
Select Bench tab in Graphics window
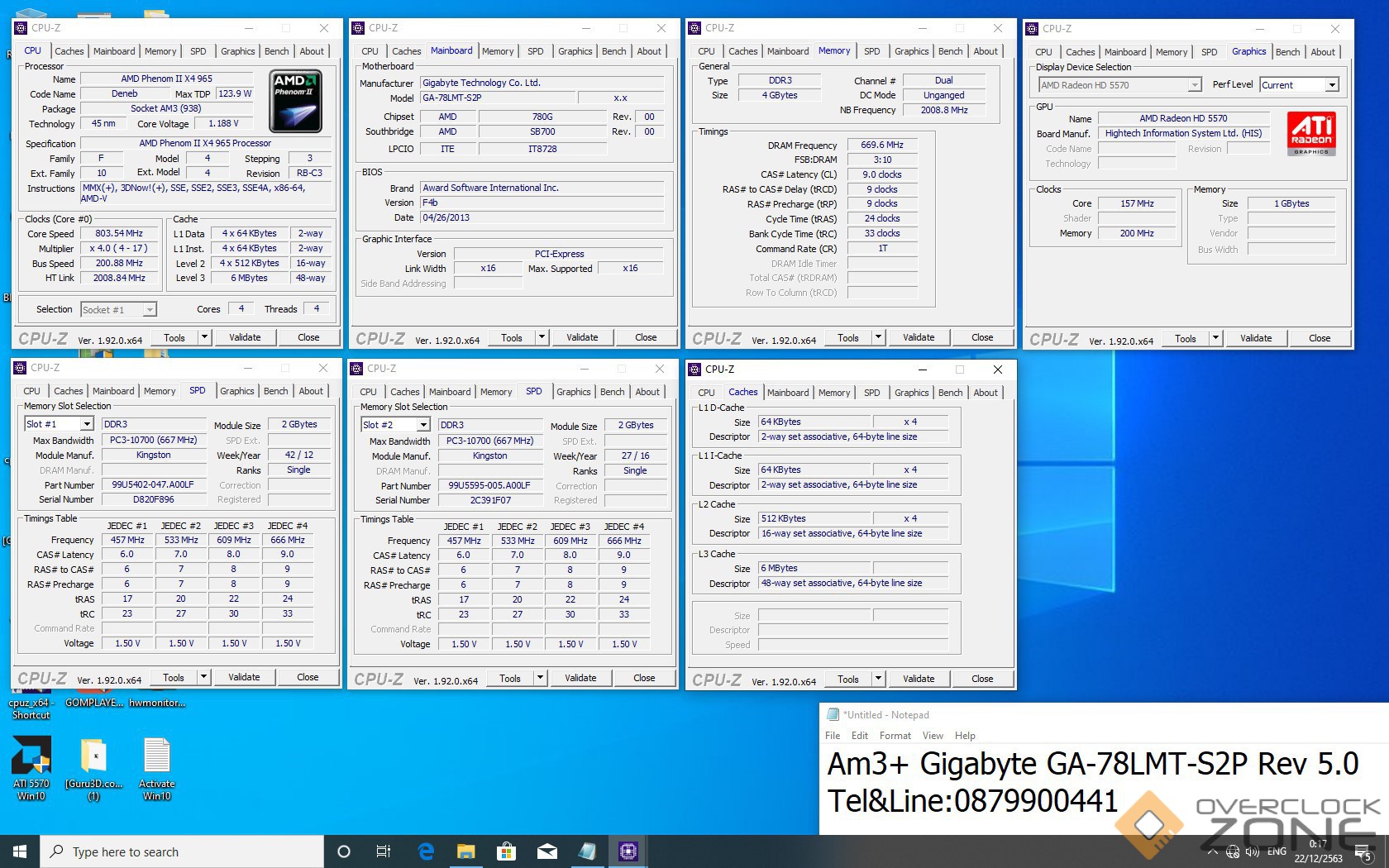(x=1287, y=52)
